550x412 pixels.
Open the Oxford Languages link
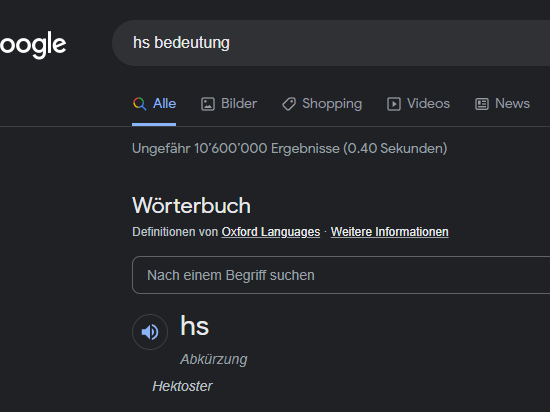[271, 232]
